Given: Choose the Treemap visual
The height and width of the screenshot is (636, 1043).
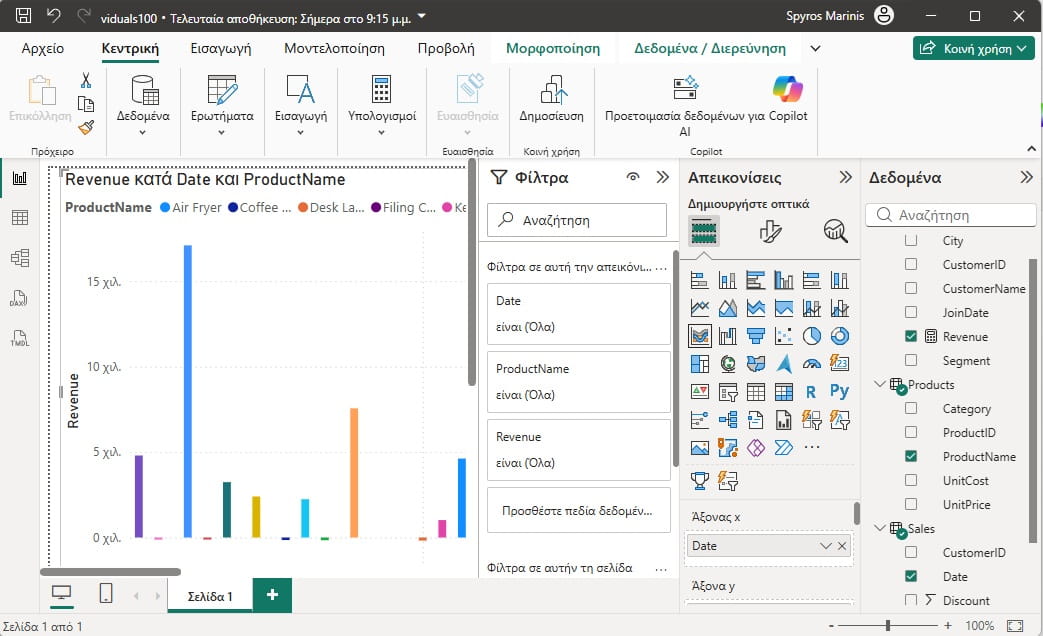Looking at the screenshot, I should click(x=699, y=364).
